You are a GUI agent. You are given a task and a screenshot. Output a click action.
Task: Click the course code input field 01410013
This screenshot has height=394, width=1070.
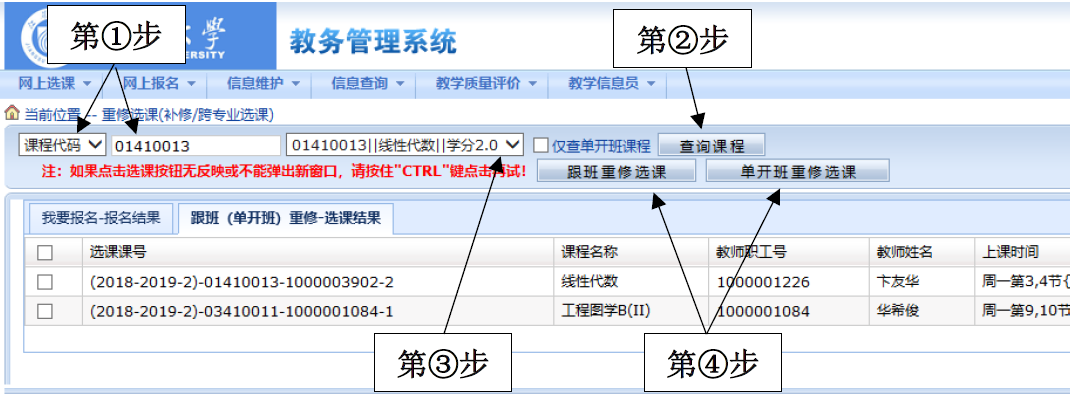(x=197, y=145)
